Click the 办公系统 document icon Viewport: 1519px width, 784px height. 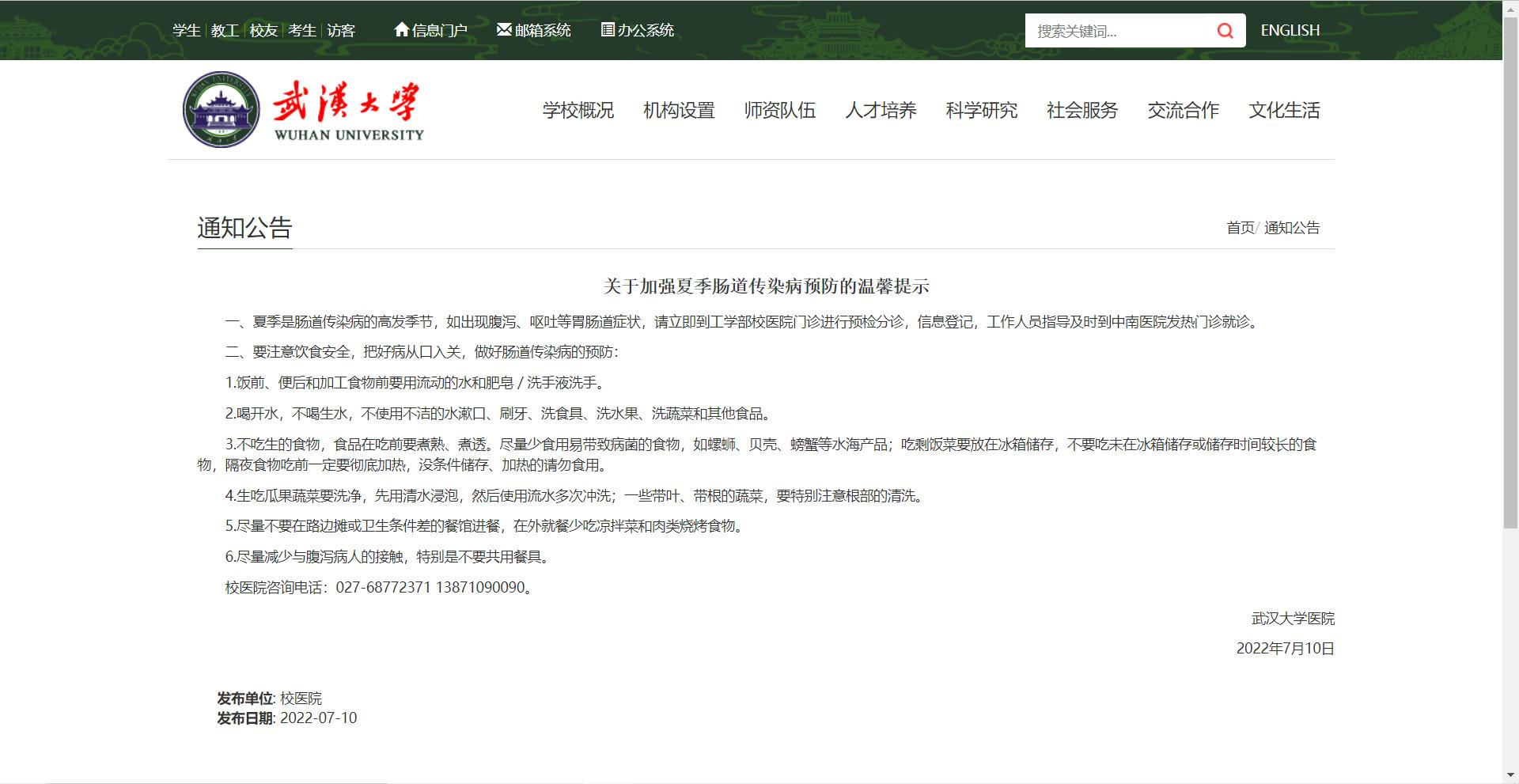[x=608, y=30]
